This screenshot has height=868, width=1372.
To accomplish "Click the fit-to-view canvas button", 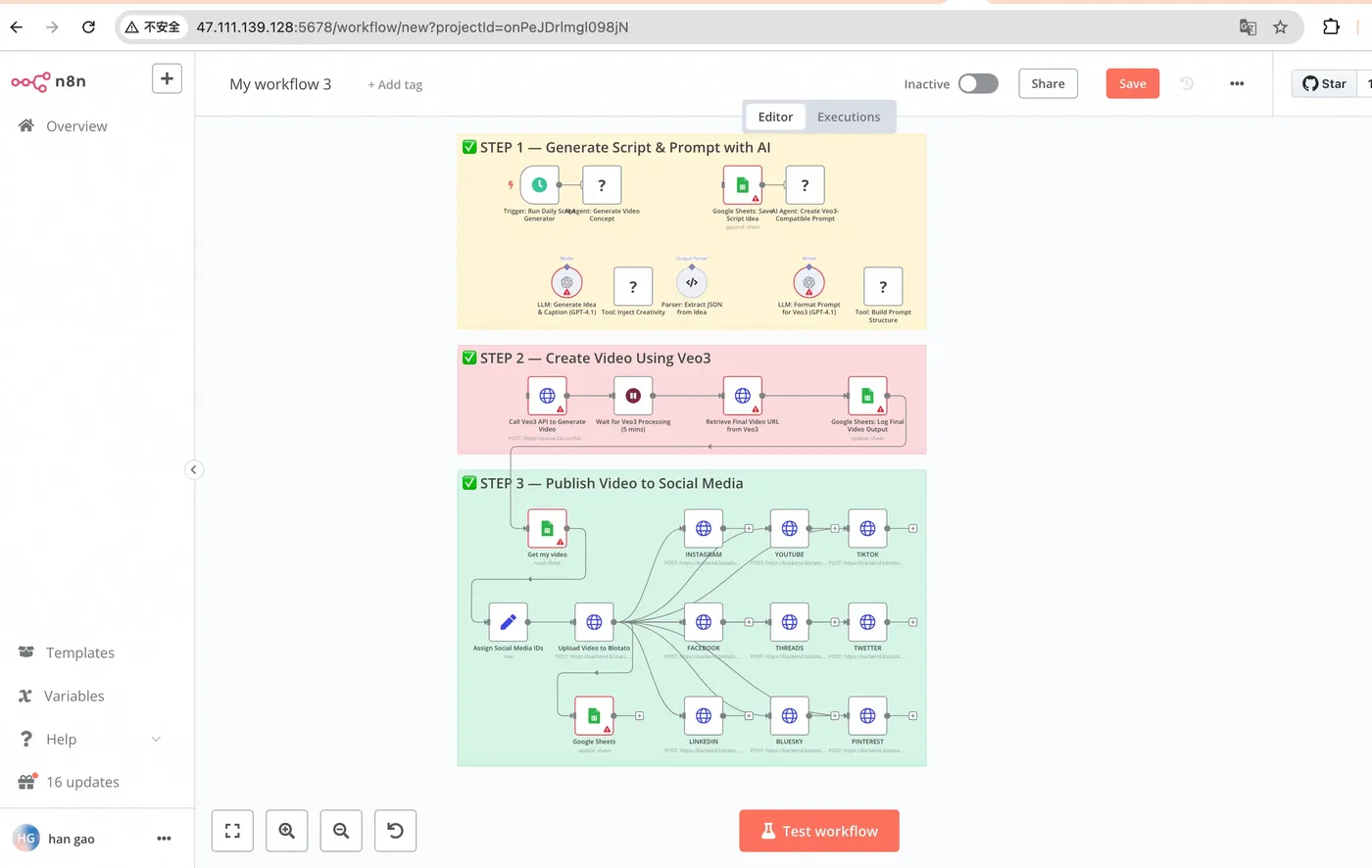I will click(232, 831).
